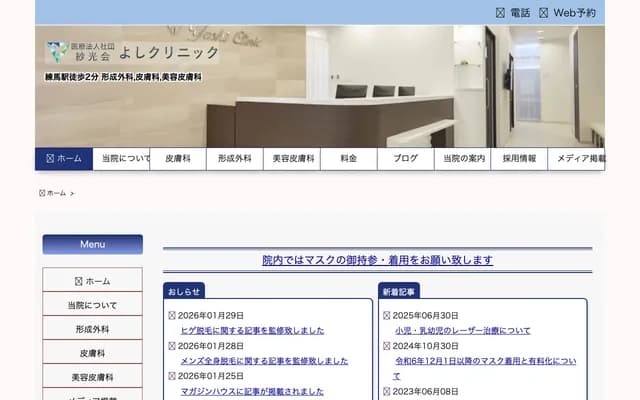The width and height of the screenshot is (640, 400).
Task: Open the ホーム tab in navigation bar
Action: (x=64, y=159)
